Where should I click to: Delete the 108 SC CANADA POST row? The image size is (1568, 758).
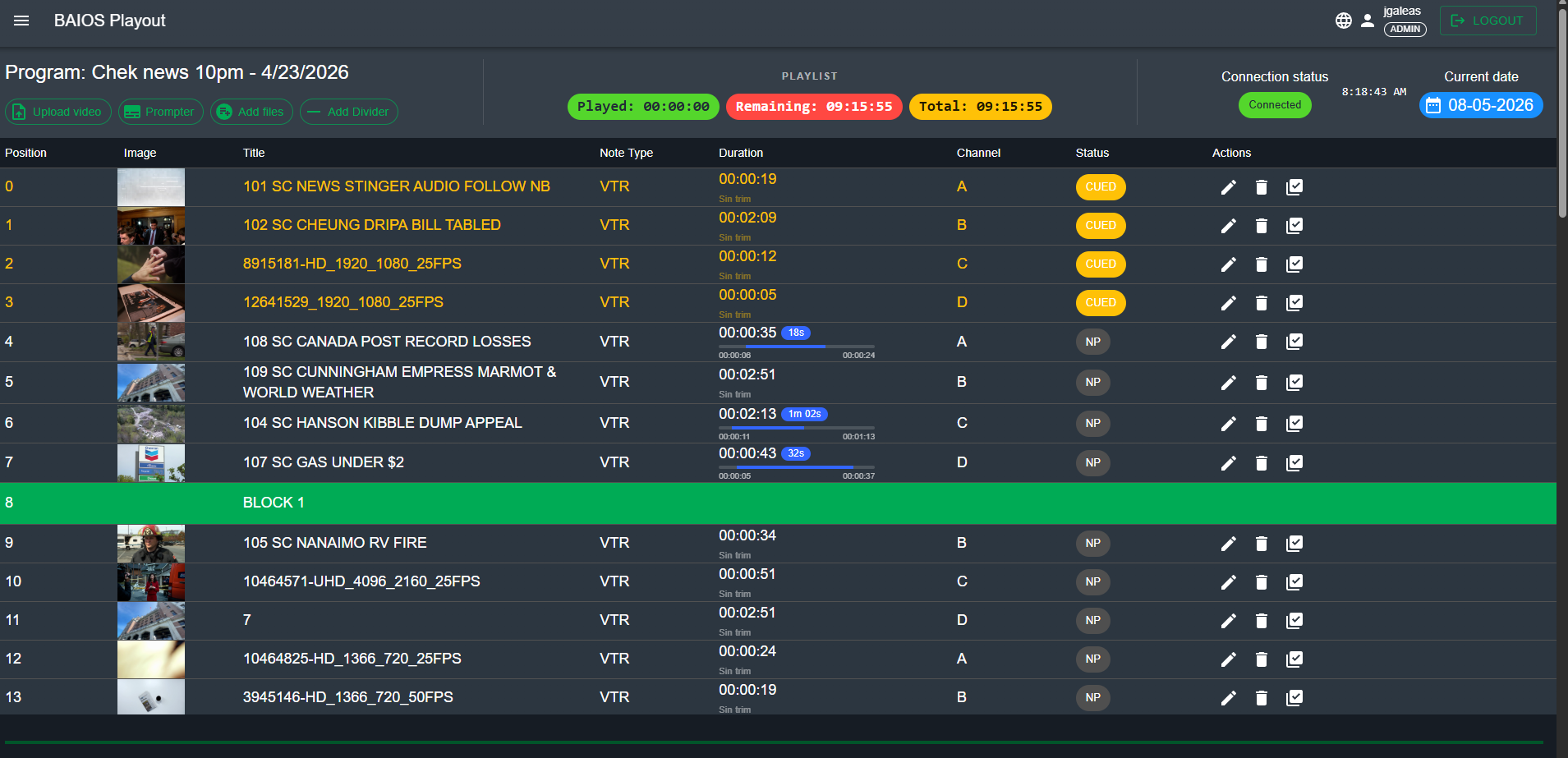tap(1262, 342)
